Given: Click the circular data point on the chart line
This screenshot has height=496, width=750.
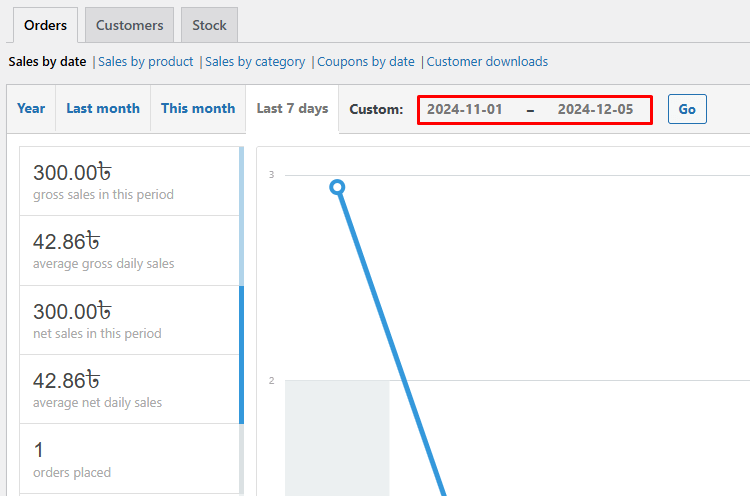Looking at the screenshot, I should tap(337, 187).
